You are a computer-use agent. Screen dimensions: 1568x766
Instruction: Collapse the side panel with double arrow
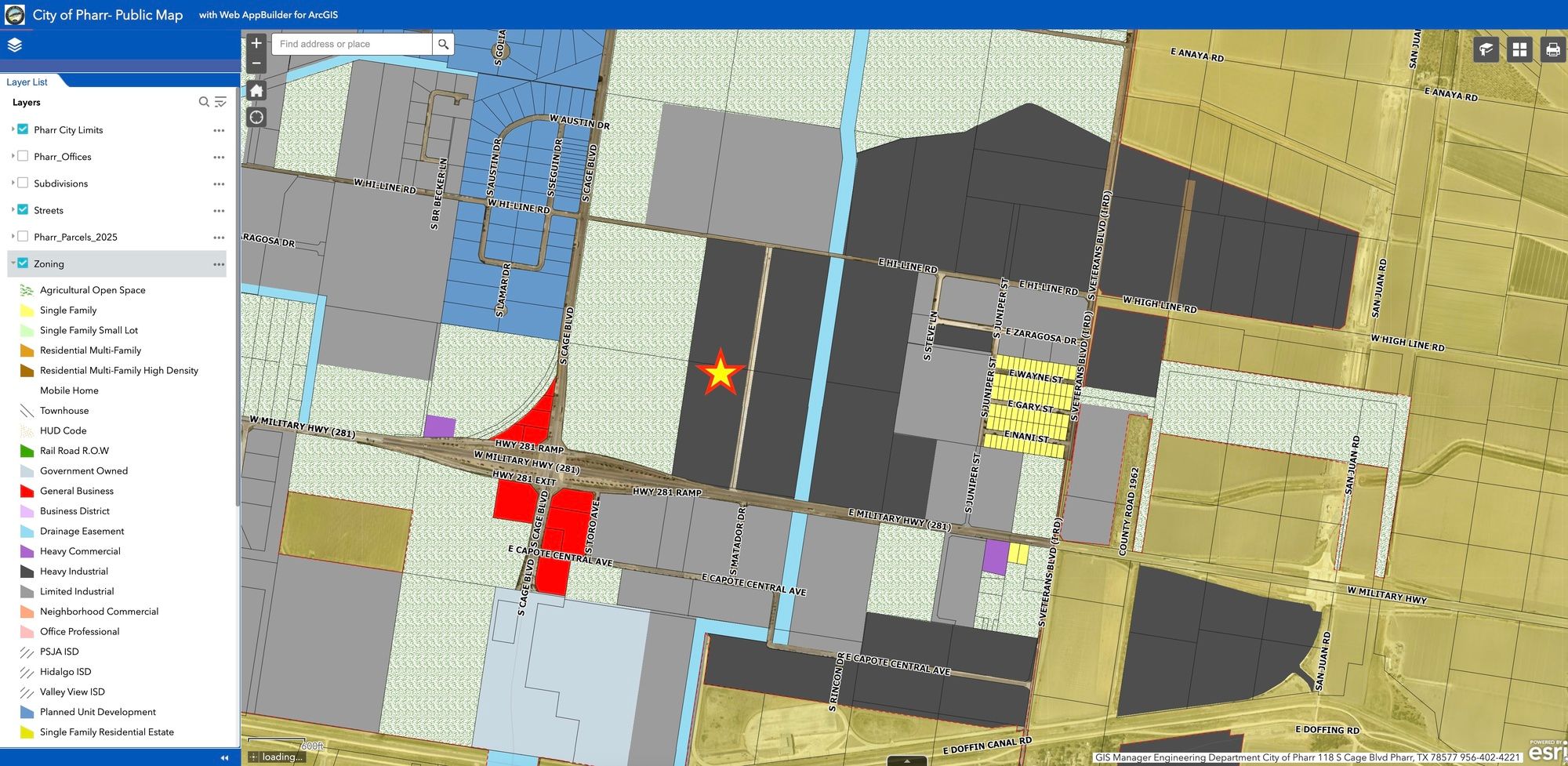pos(224,757)
